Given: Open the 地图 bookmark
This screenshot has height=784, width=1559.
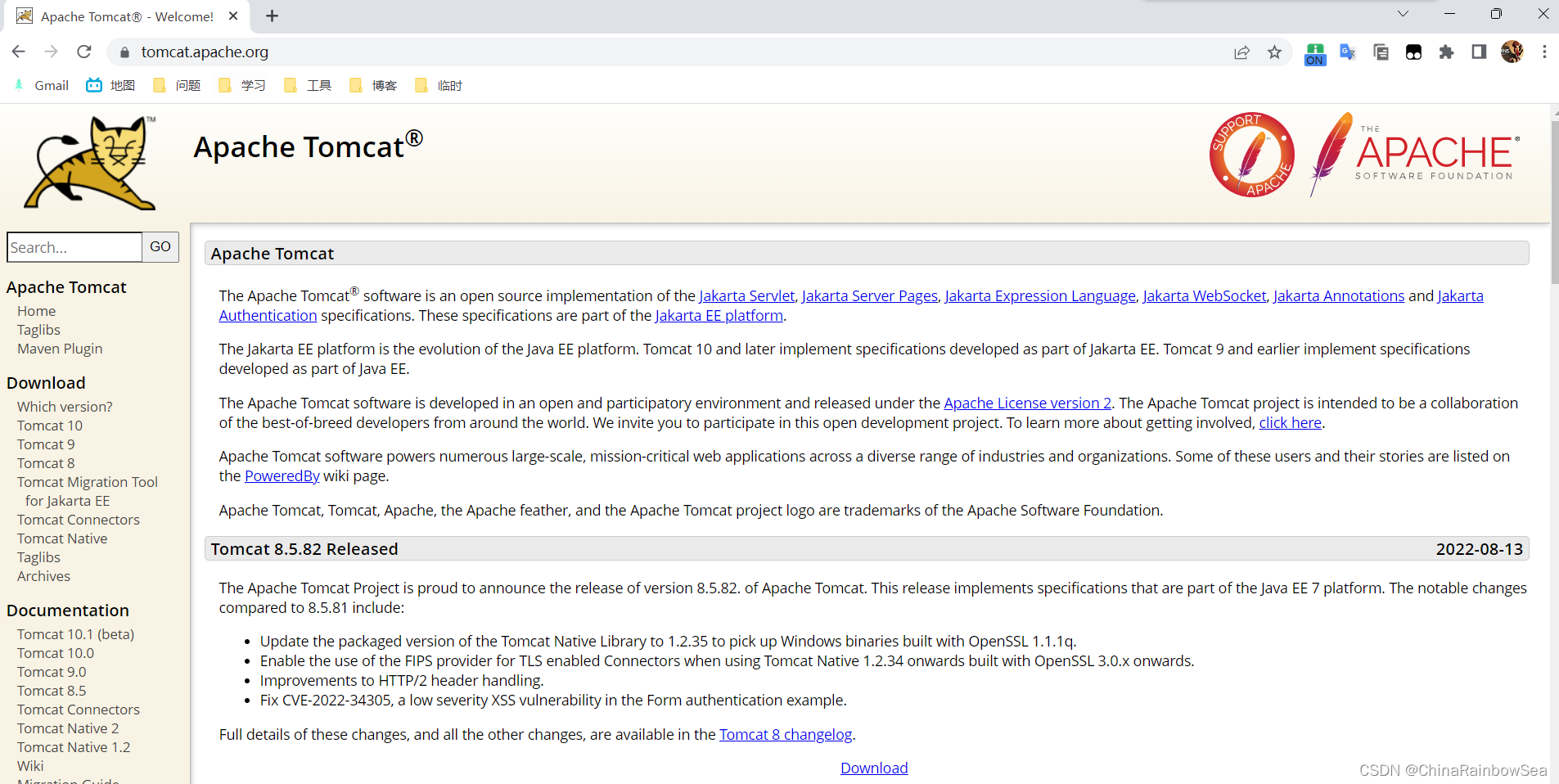Looking at the screenshot, I should [x=110, y=85].
